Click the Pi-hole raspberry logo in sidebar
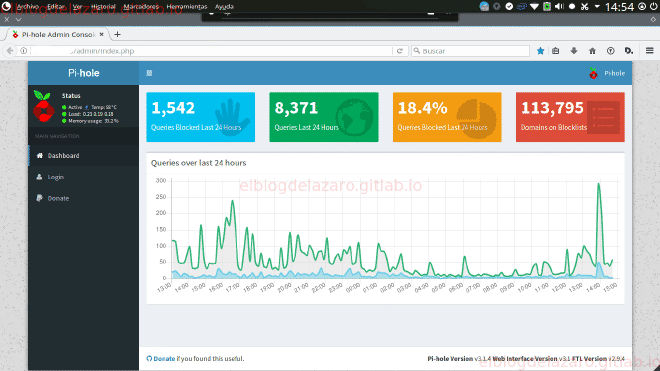The width and height of the screenshot is (660, 371). pos(44,106)
